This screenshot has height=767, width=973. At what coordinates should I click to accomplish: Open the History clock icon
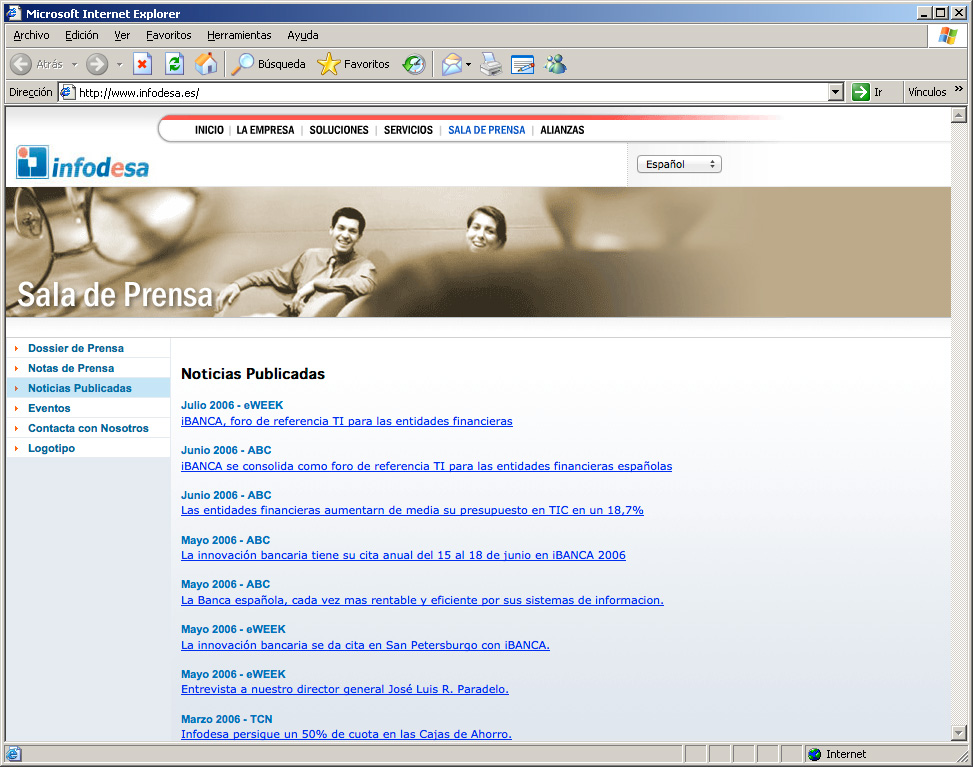(413, 64)
